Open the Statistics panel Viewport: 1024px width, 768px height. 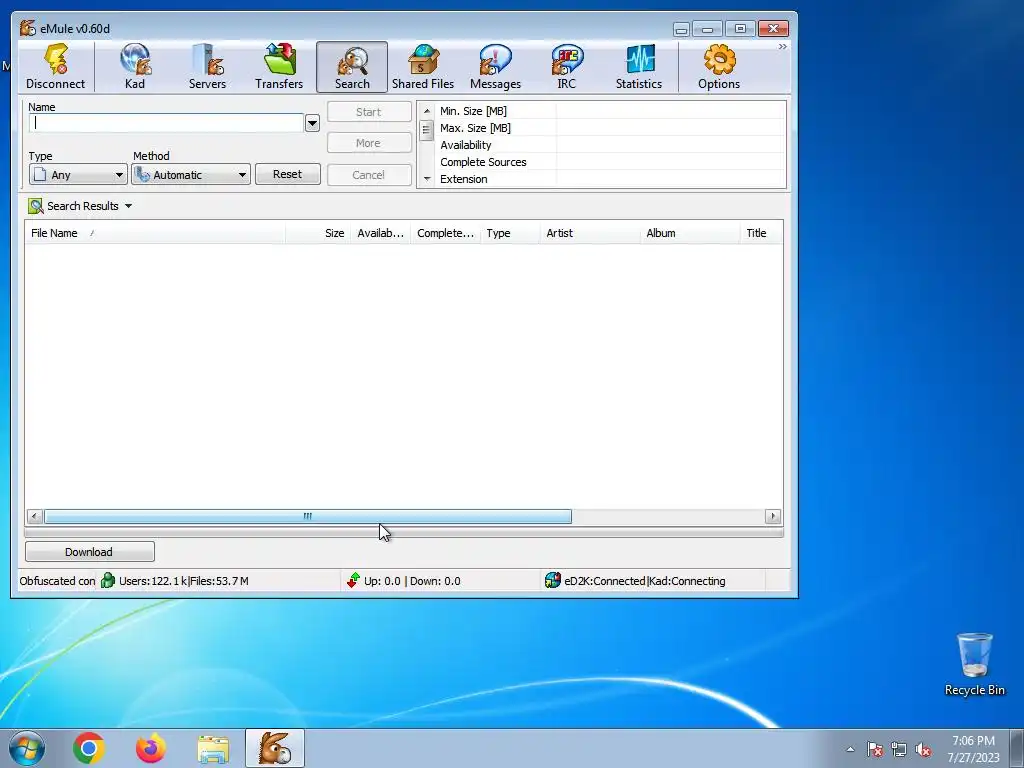639,67
